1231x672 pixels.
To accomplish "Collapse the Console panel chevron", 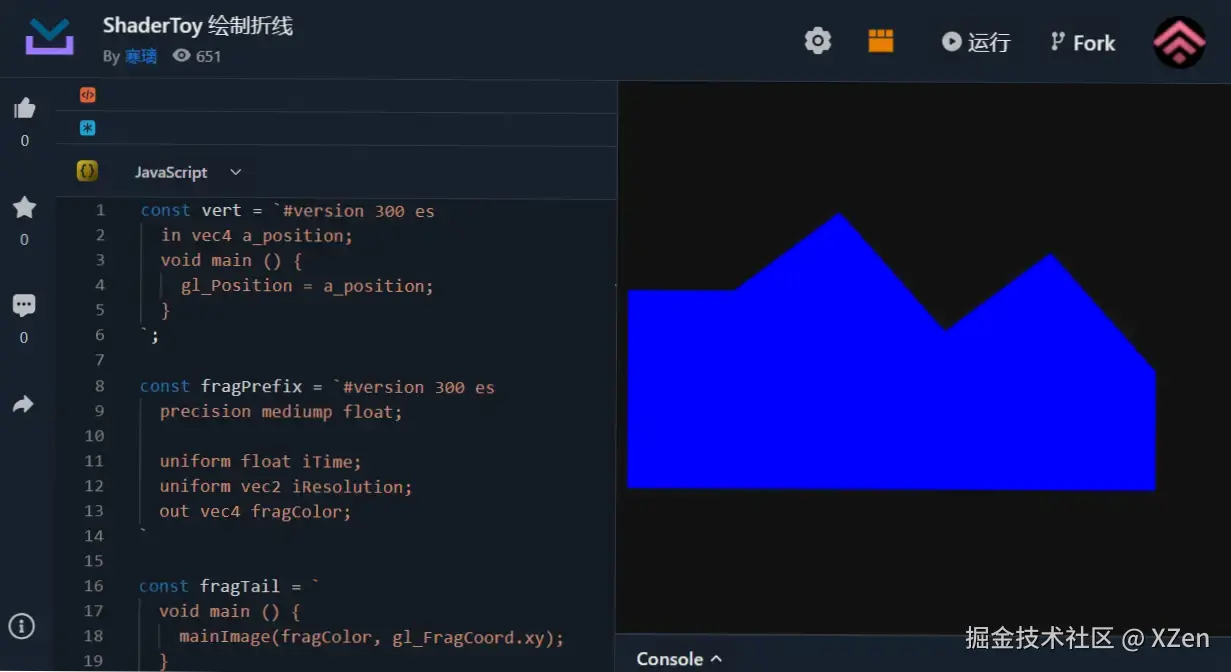I will click(x=718, y=659).
